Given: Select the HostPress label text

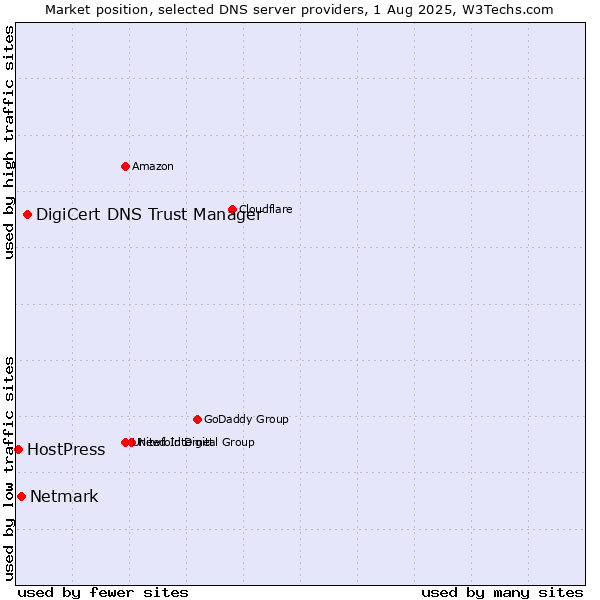Looking at the screenshot, I should coord(66,450).
